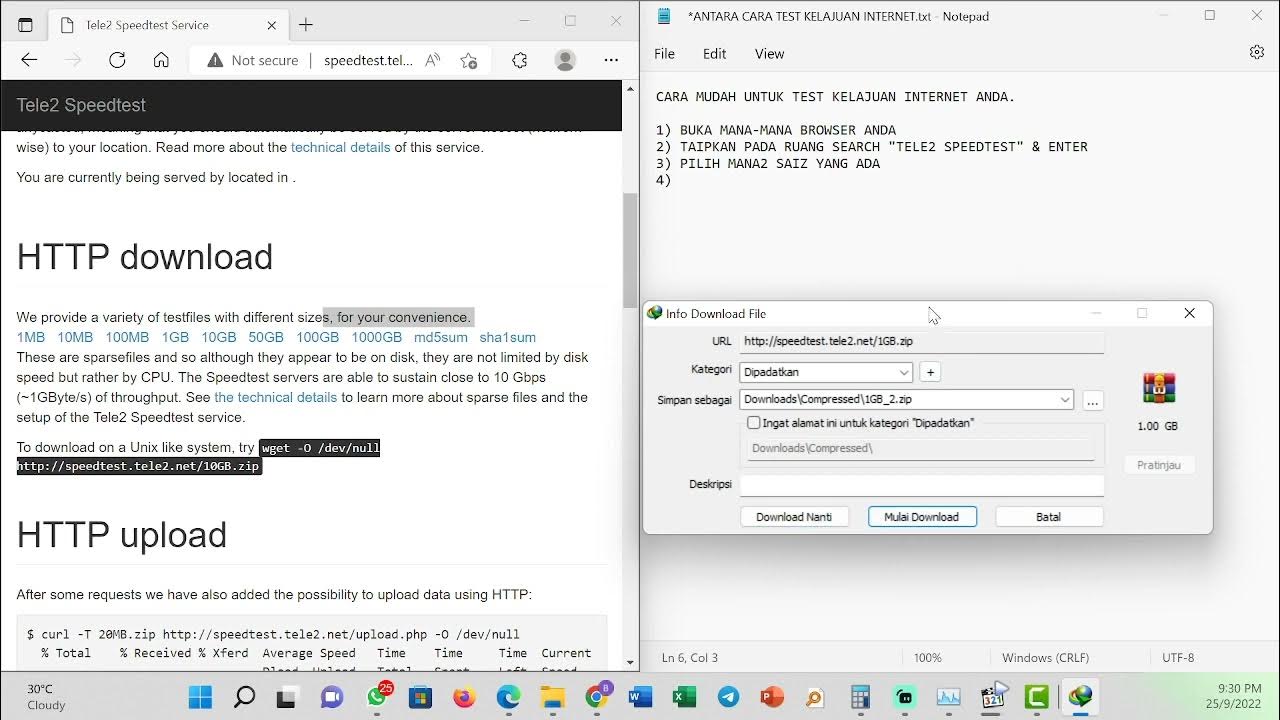The width and height of the screenshot is (1280, 720).
Task: Reload the Tele2 Speedtest page
Action: 117,60
